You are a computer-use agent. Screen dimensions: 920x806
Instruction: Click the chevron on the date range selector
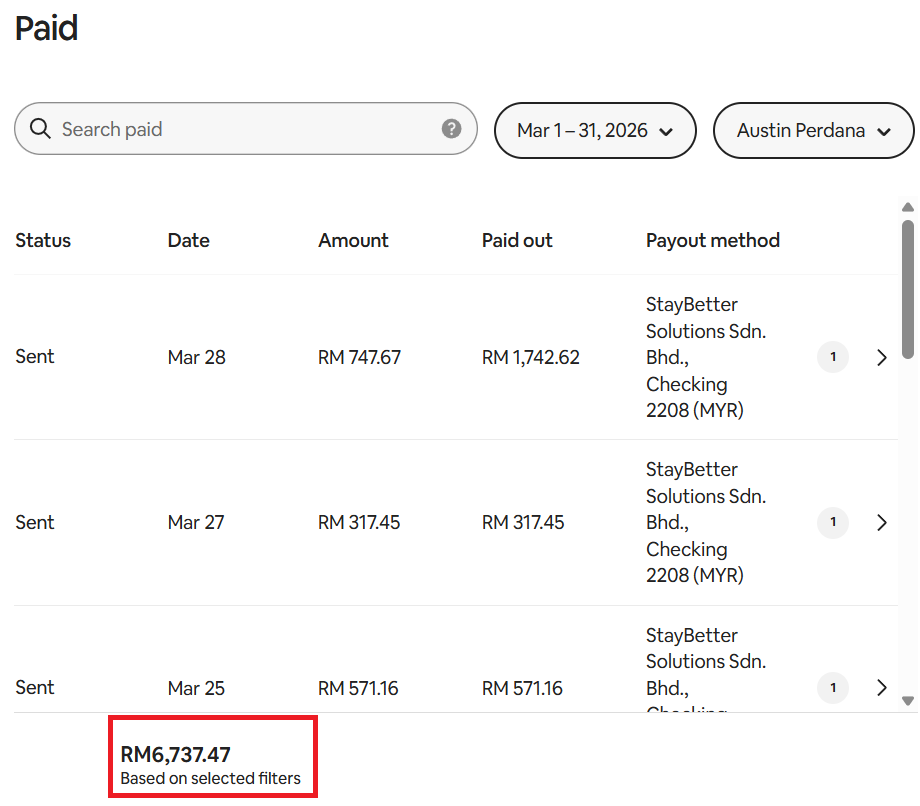[x=670, y=131]
